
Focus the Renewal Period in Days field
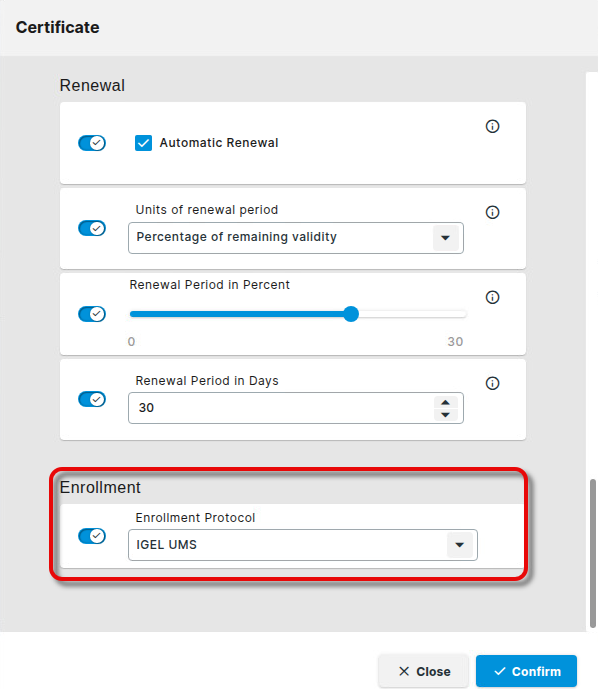pos(281,408)
